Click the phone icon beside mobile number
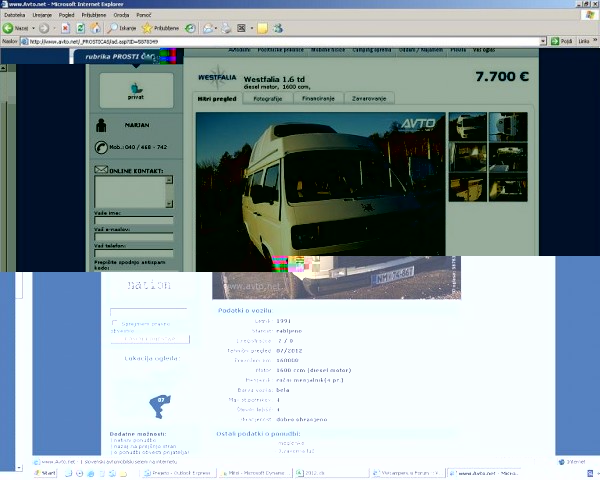This screenshot has width=600, height=480. pos(100,147)
